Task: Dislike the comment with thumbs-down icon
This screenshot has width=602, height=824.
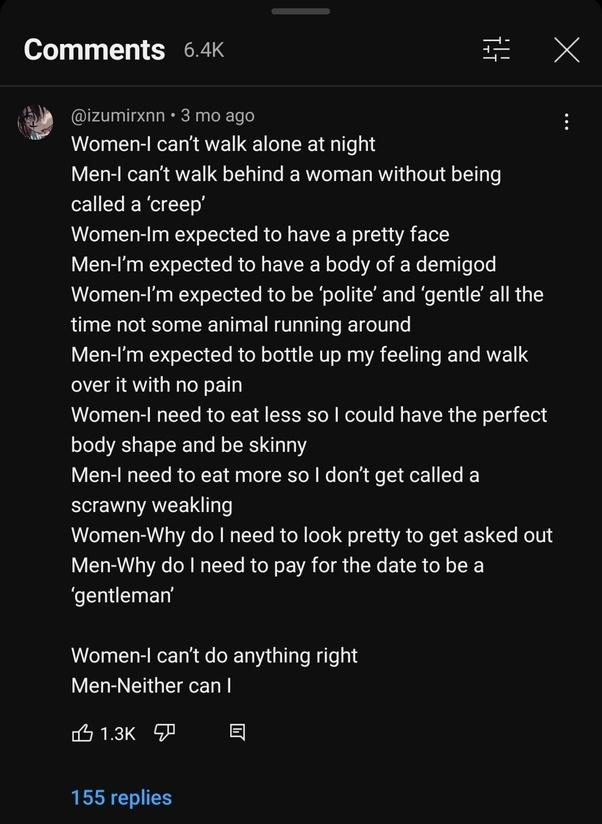Action: tap(164, 734)
